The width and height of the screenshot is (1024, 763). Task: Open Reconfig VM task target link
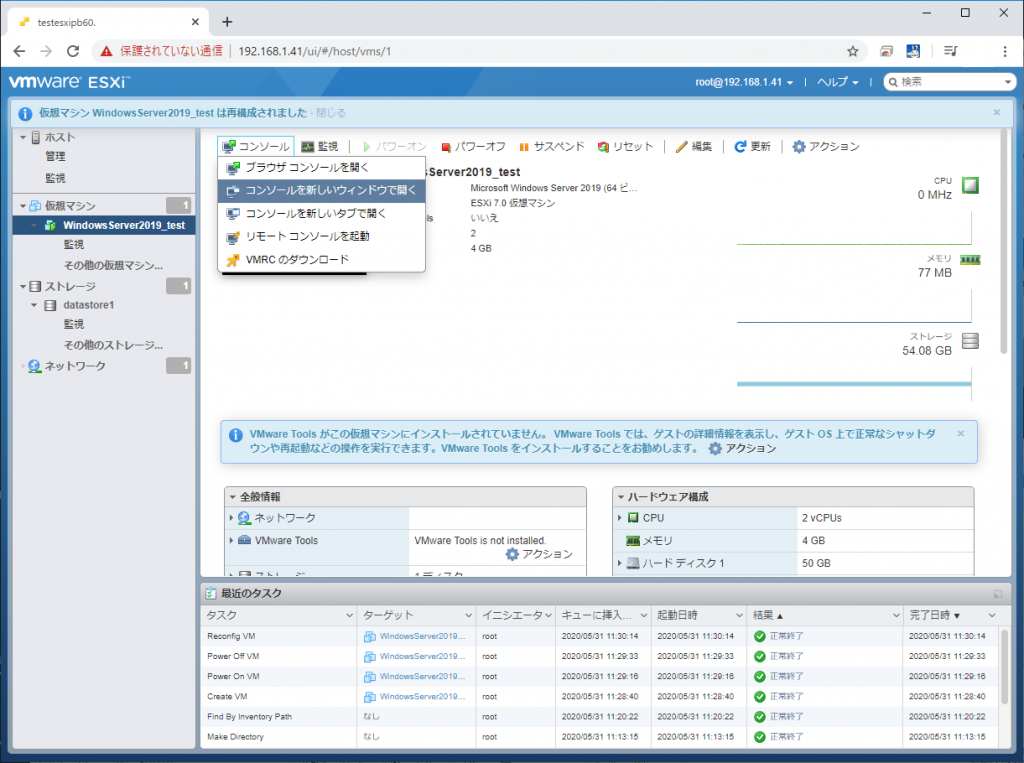[422, 636]
